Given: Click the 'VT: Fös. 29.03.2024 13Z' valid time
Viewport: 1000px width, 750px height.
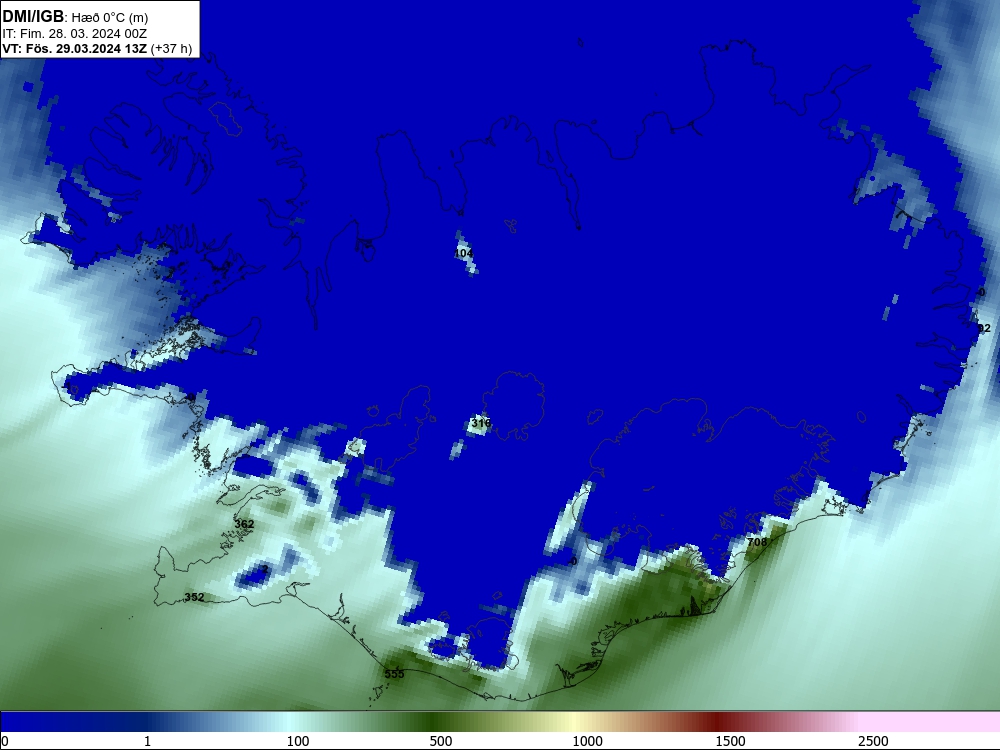Looking at the screenshot, I should pos(75,49).
